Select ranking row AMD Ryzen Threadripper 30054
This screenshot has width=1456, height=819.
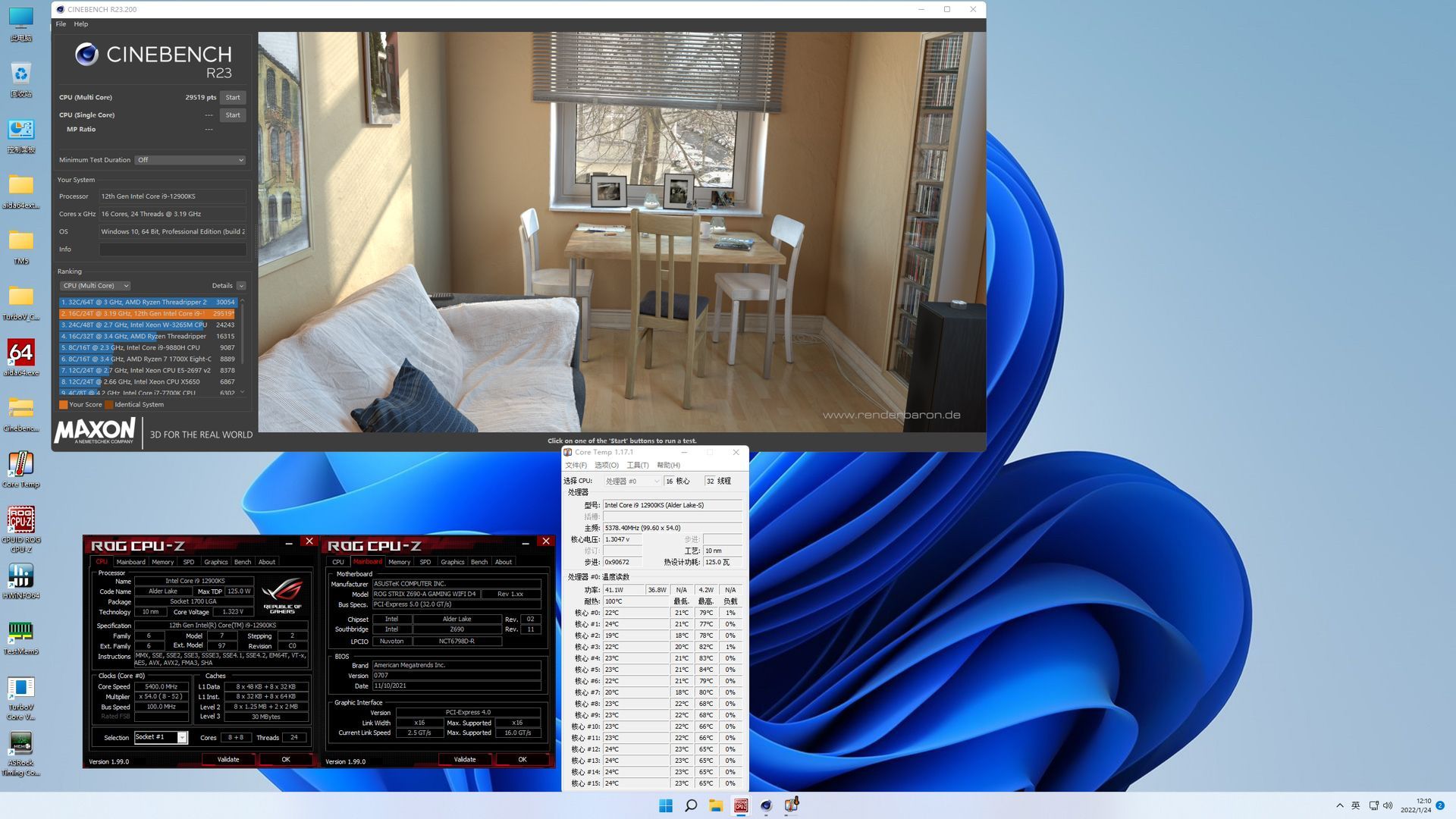click(x=148, y=302)
